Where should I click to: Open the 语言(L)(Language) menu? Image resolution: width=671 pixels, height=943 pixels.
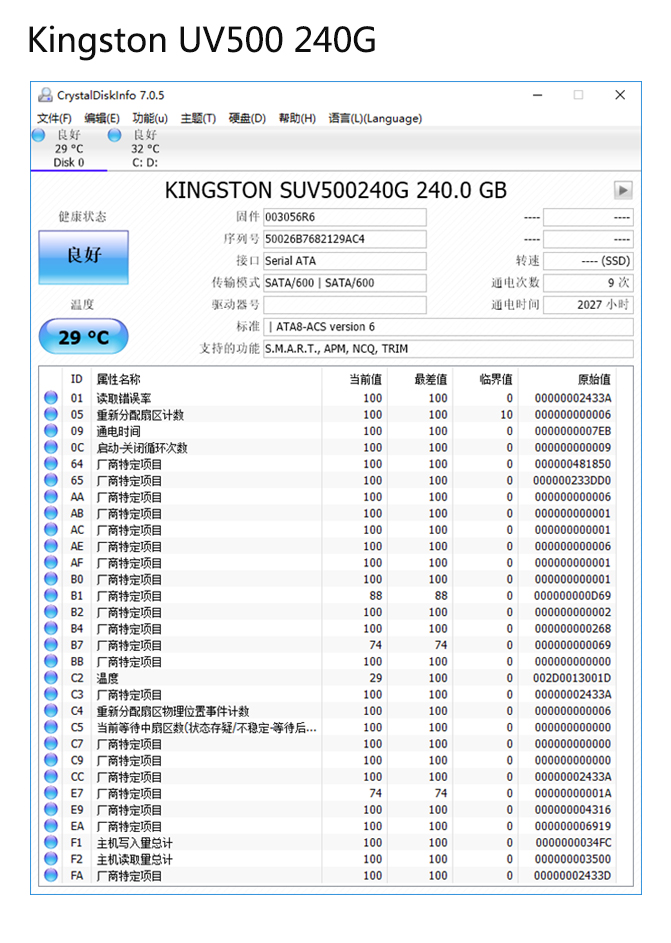(375, 118)
